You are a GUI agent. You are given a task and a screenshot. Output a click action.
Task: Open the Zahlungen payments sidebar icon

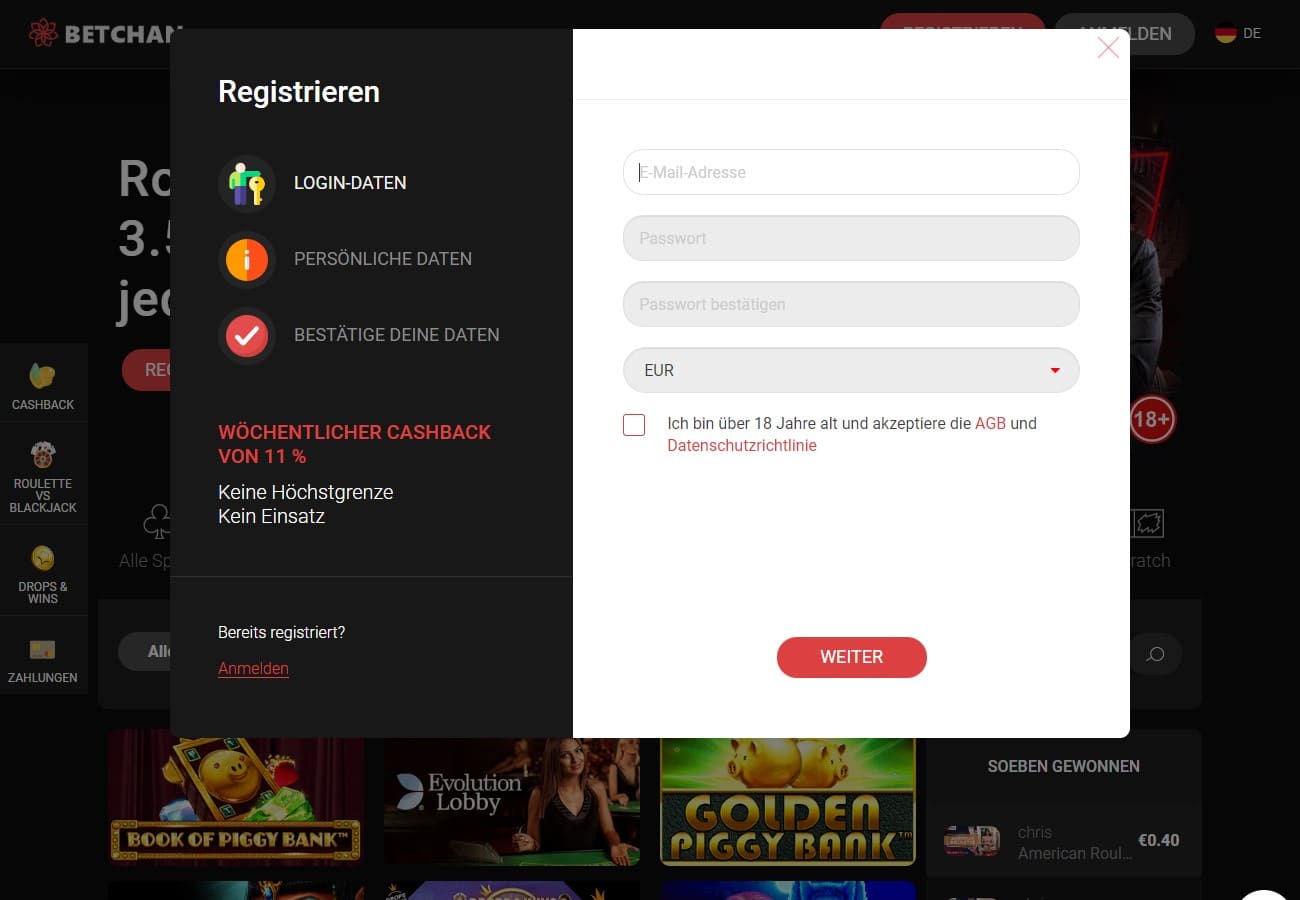pyautogui.click(x=43, y=649)
